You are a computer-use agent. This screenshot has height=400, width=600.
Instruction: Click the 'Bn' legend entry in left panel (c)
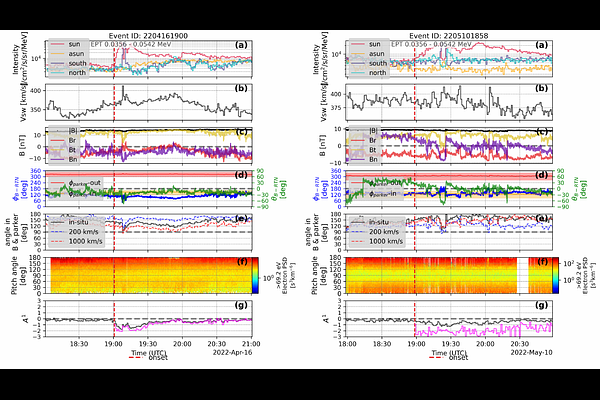click(x=73, y=157)
